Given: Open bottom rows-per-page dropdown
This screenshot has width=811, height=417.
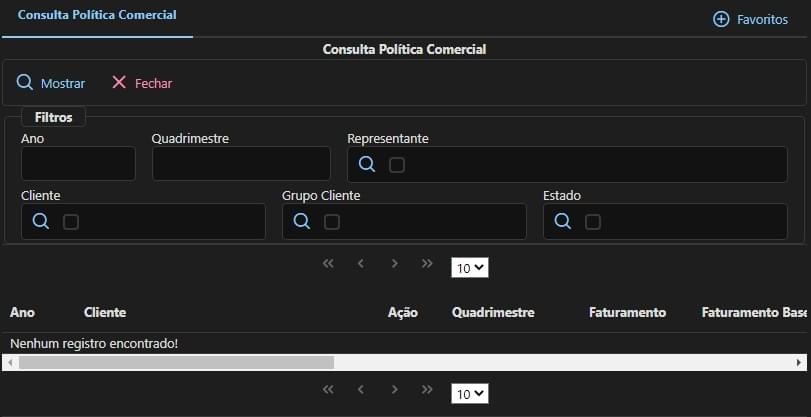Looking at the screenshot, I should (x=470, y=394).
